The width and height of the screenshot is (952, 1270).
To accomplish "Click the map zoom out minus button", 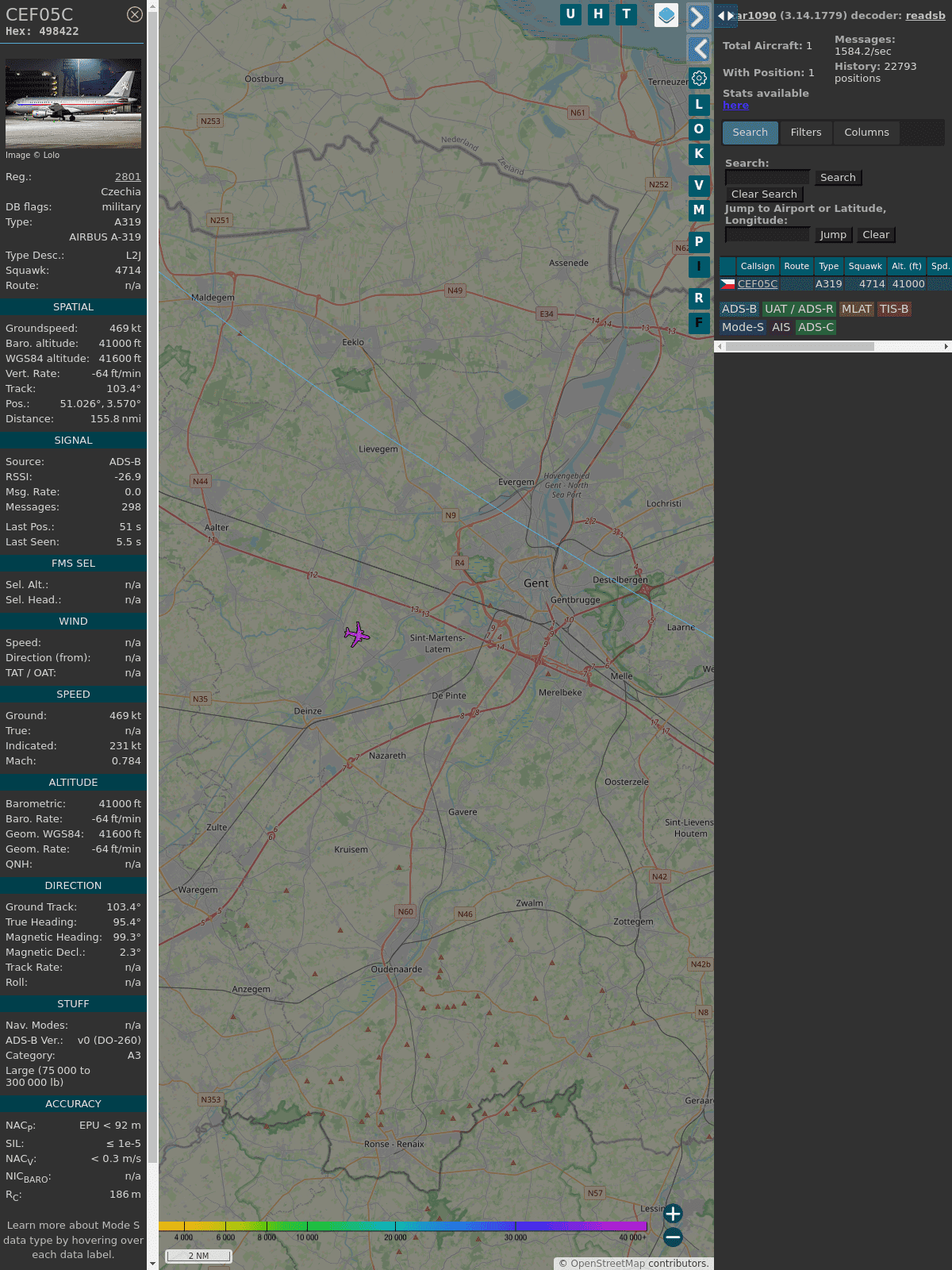I will click(x=673, y=1237).
